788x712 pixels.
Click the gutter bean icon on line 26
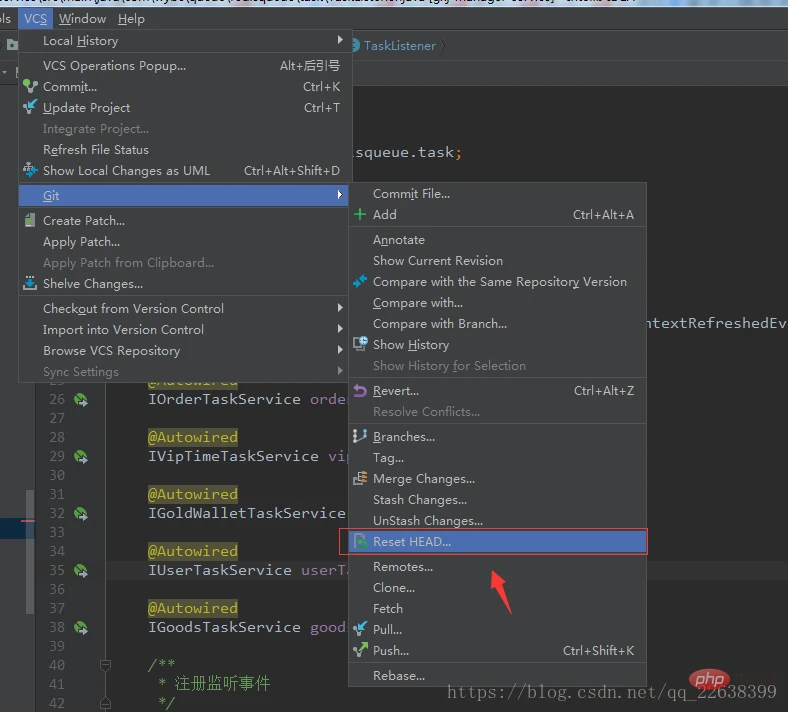pos(80,400)
